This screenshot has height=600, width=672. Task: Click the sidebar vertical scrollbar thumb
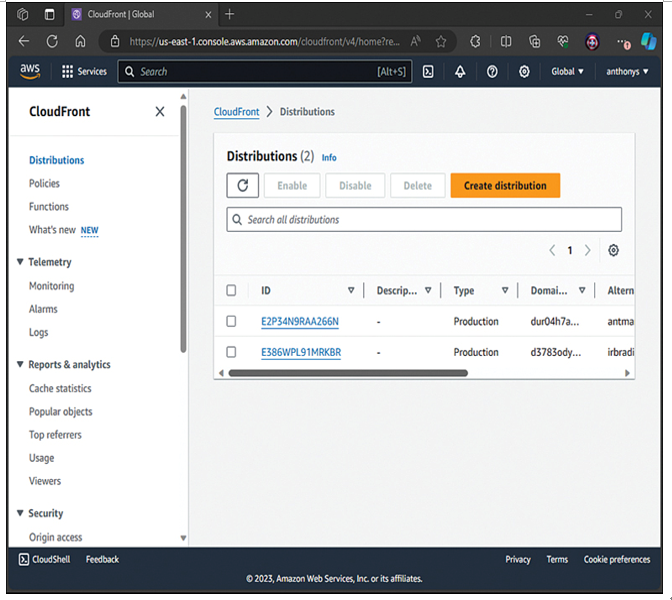183,229
